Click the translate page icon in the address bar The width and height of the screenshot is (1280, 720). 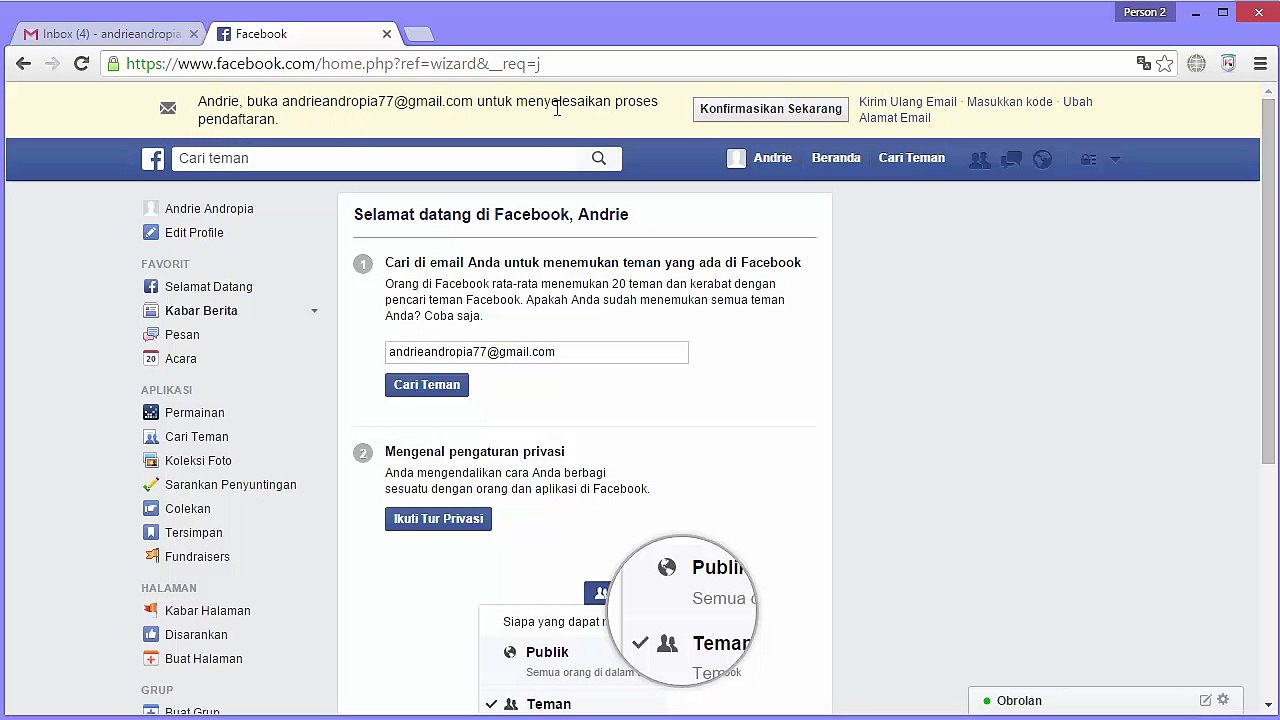click(1144, 64)
